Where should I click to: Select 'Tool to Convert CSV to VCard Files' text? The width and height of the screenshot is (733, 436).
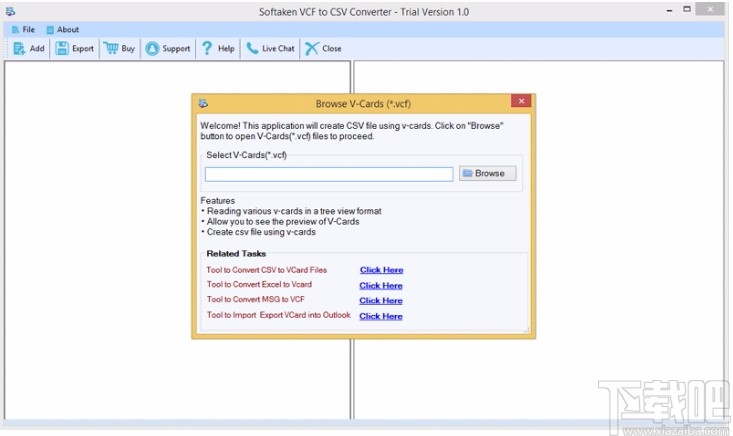tap(266, 270)
